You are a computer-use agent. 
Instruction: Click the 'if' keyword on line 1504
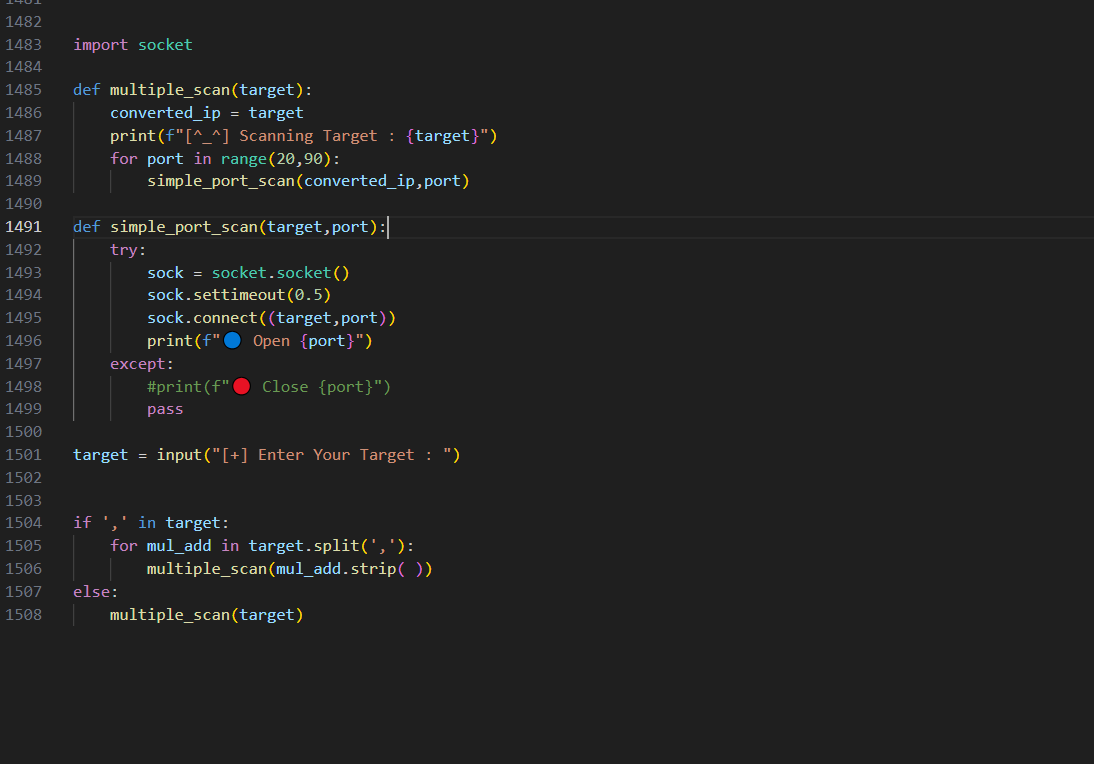tap(82, 523)
